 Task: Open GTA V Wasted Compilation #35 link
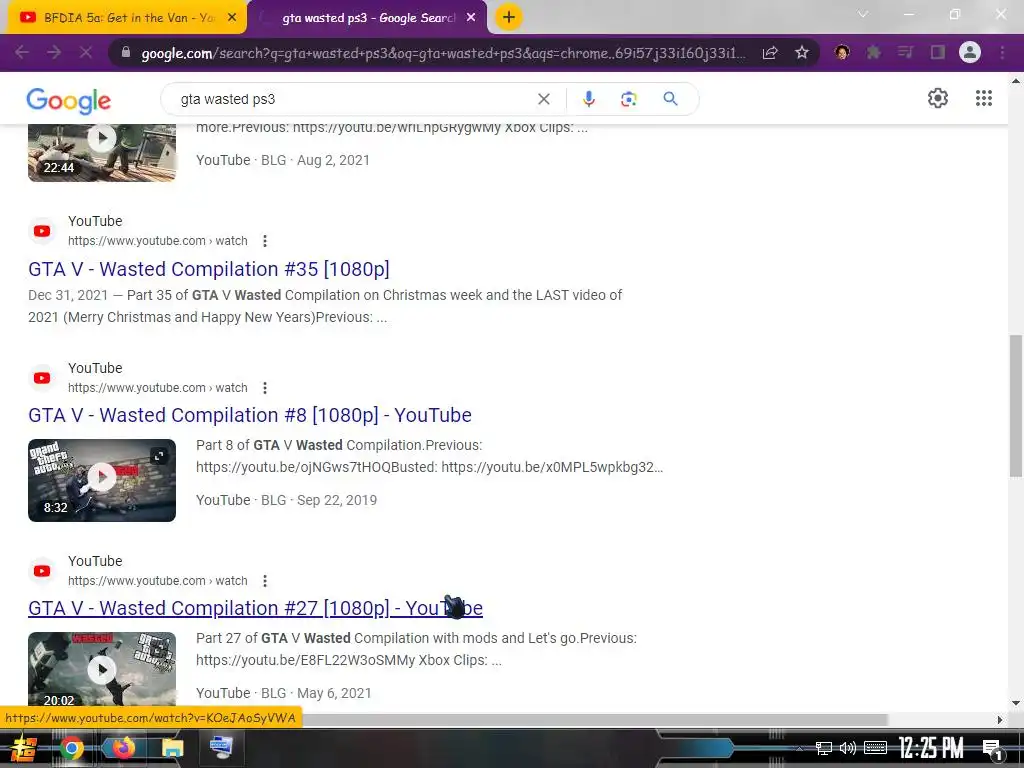(x=209, y=269)
